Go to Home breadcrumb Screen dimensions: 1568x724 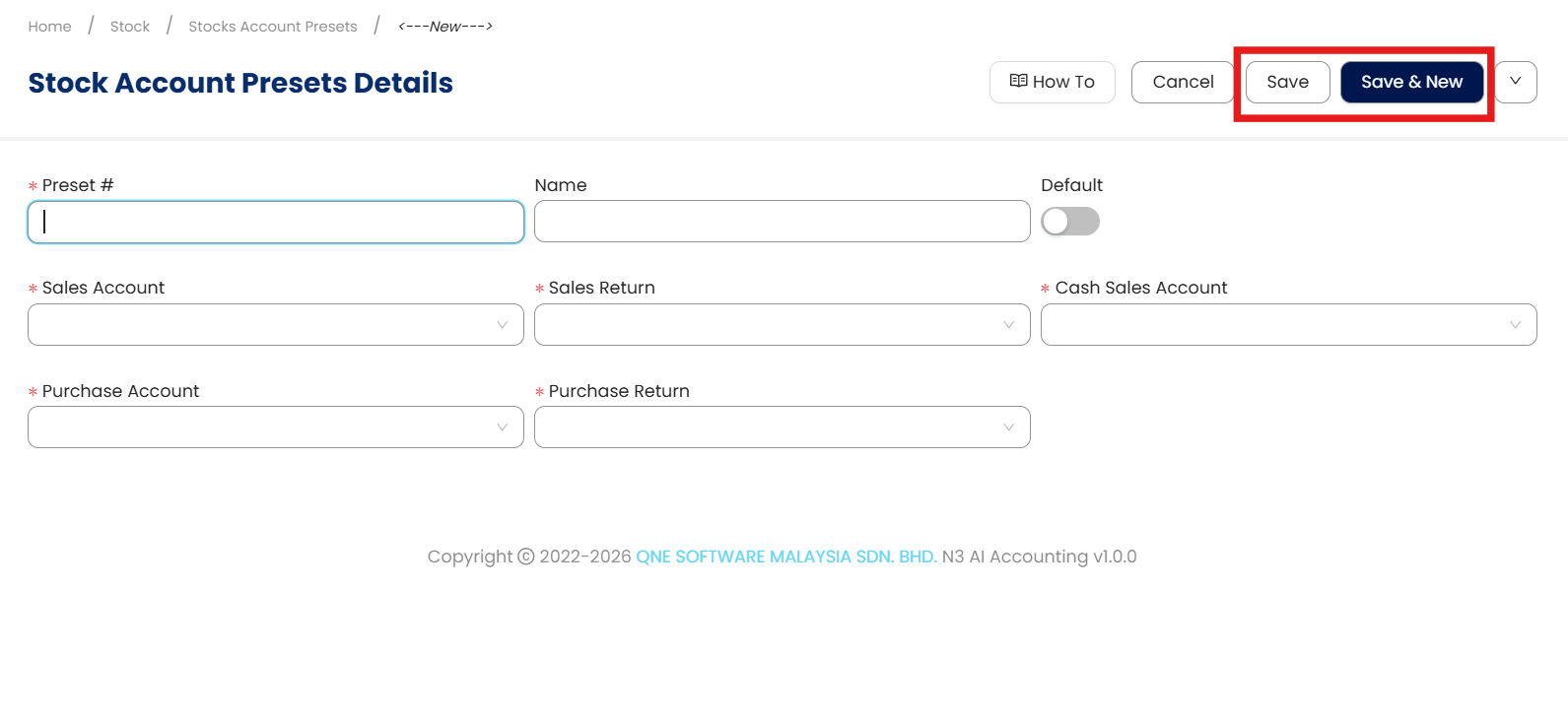coord(50,27)
